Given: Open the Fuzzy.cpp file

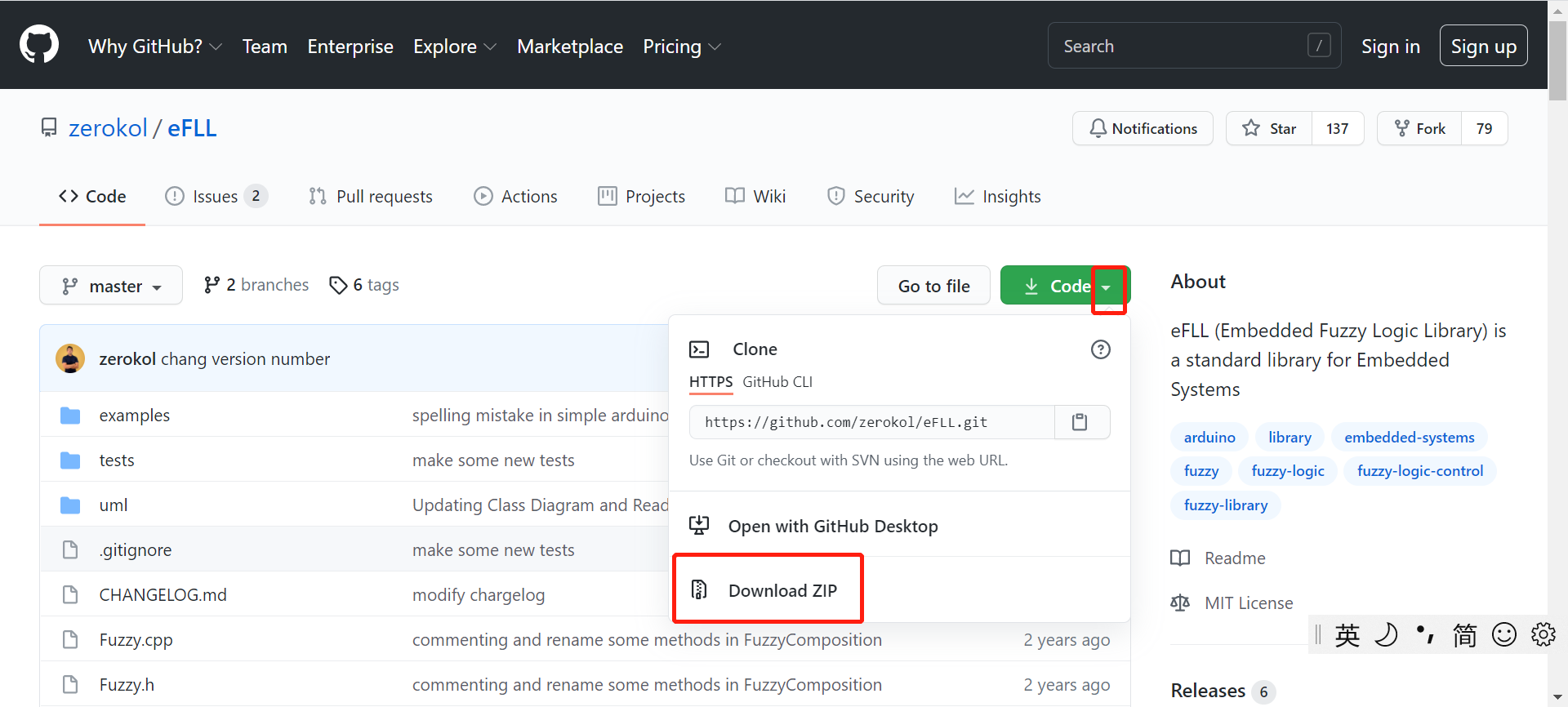Looking at the screenshot, I should pos(136,640).
